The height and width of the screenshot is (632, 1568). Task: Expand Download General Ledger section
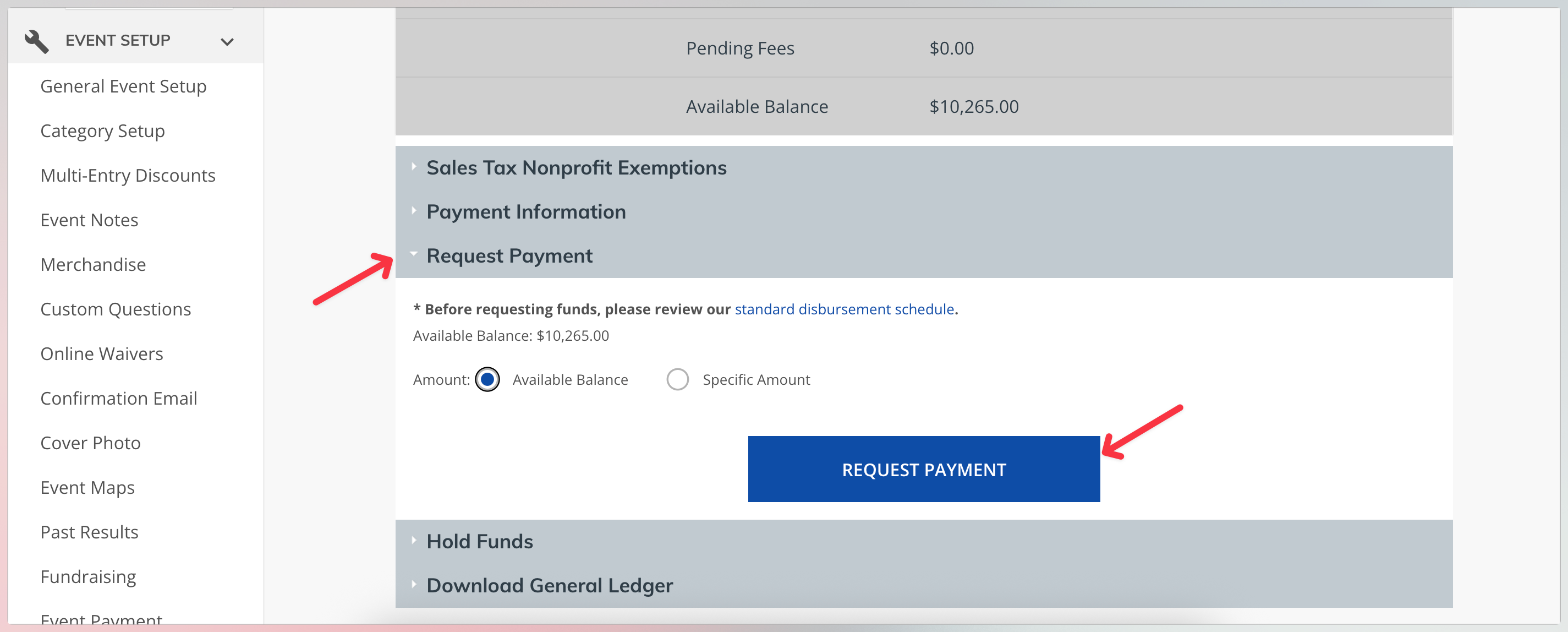[x=923, y=585]
